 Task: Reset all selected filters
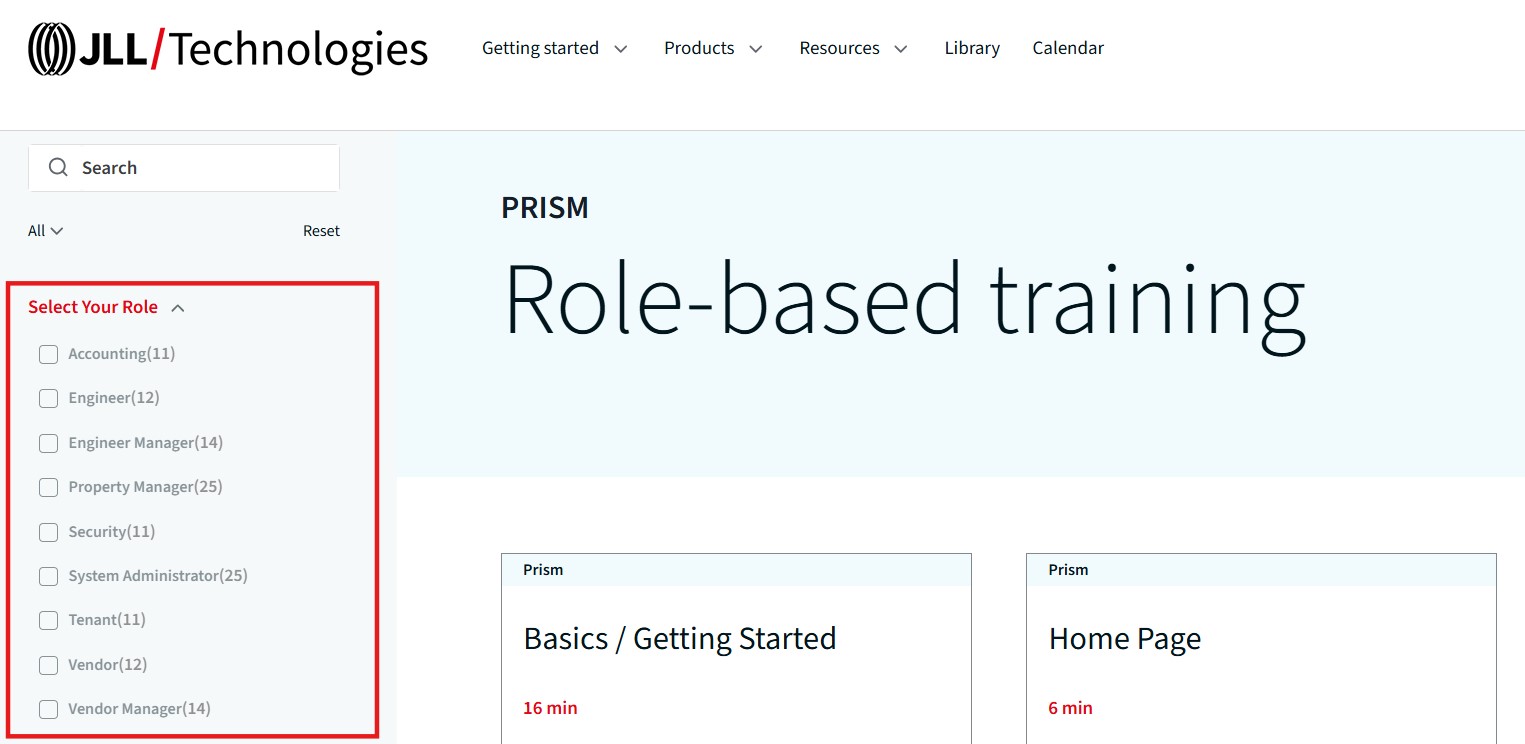pyautogui.click(x=321, y=231)
